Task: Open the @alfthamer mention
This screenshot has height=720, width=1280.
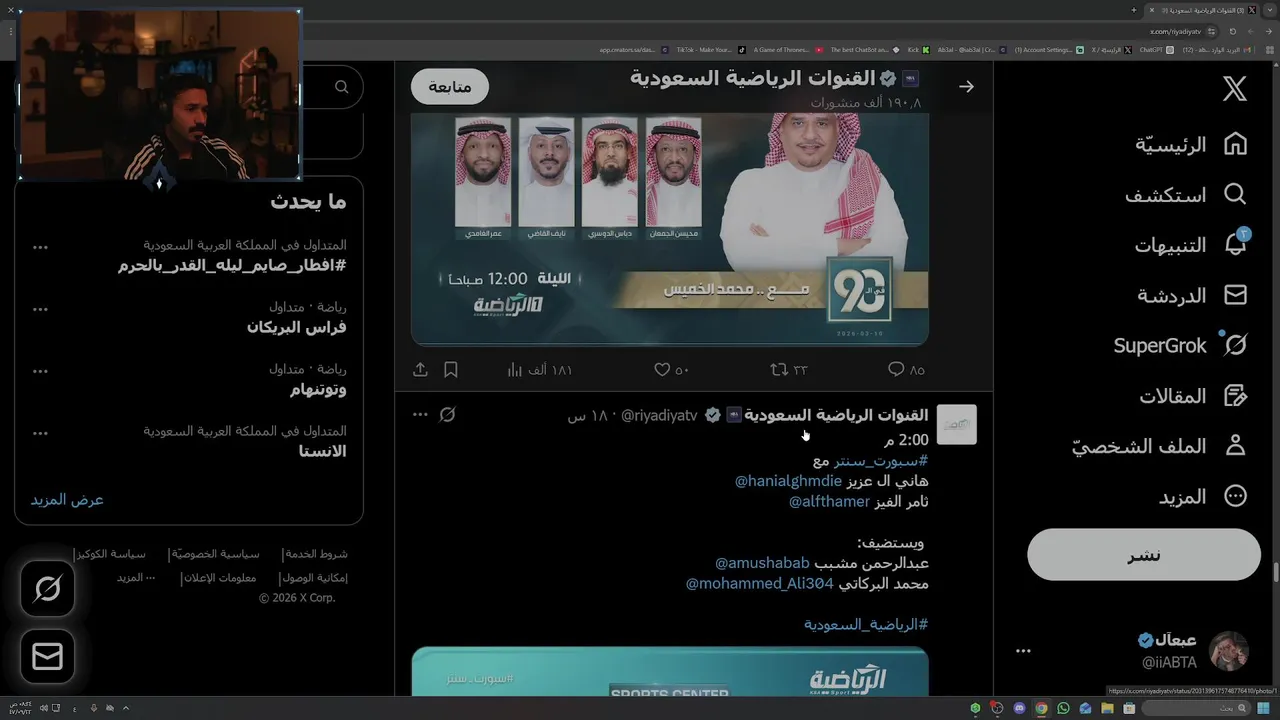Action: pos(829,501)
